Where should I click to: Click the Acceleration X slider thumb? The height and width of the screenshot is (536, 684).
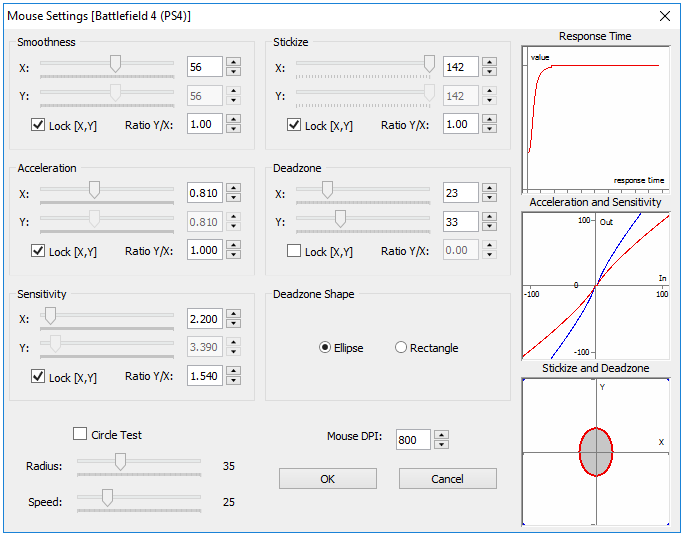(94, 190)
